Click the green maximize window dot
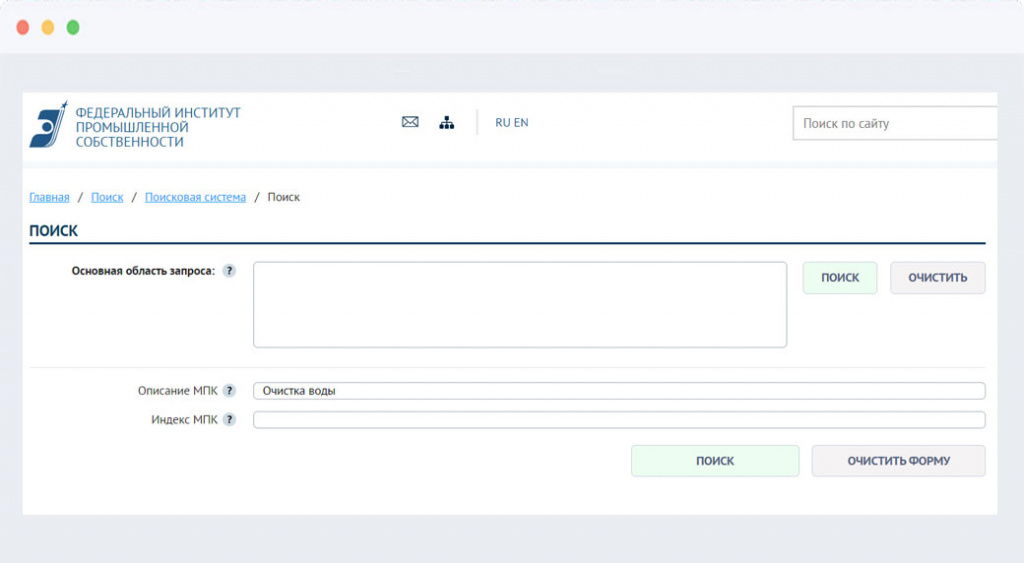 73,28
